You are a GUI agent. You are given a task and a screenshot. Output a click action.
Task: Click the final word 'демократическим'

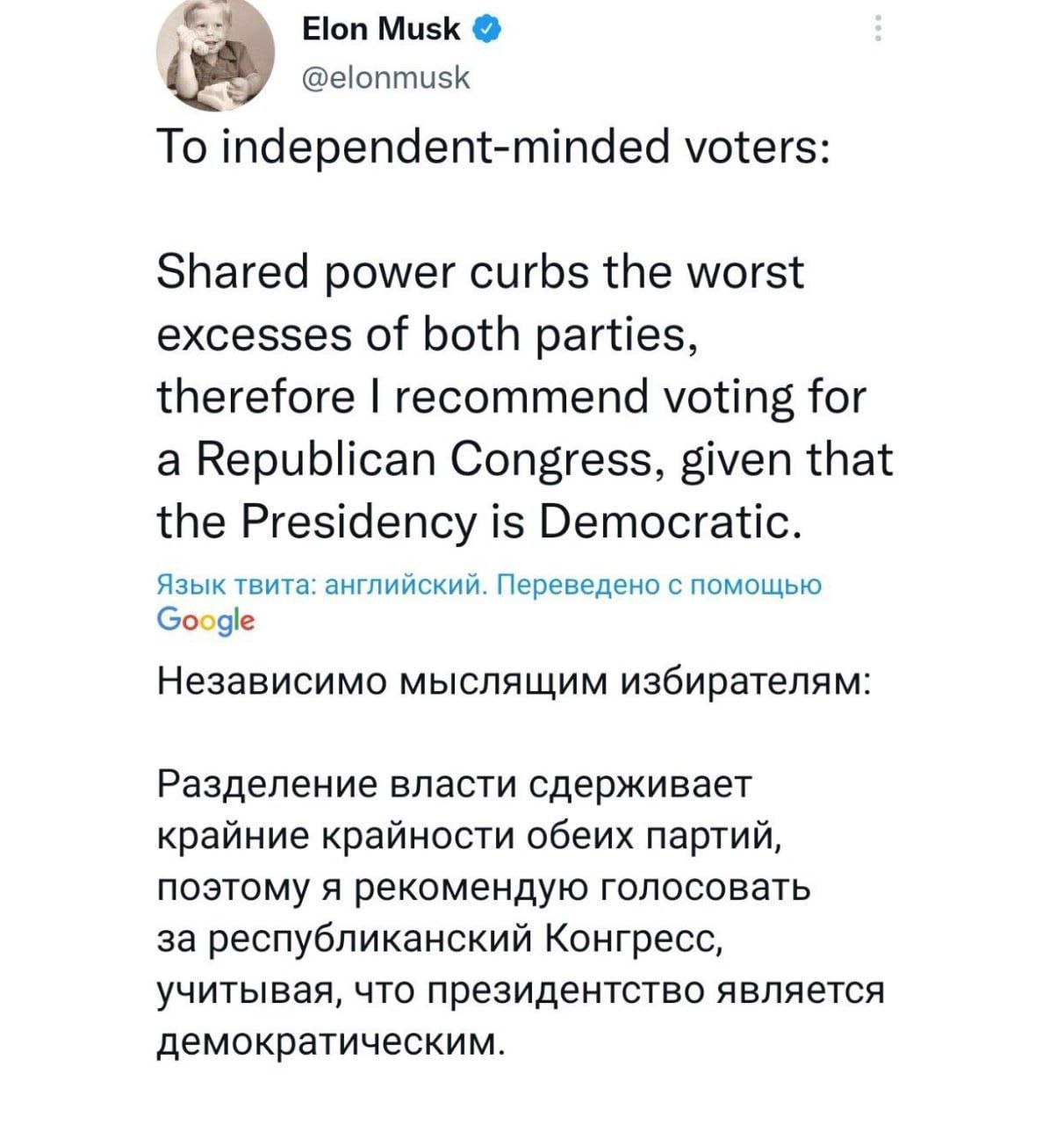[330, 1041]
